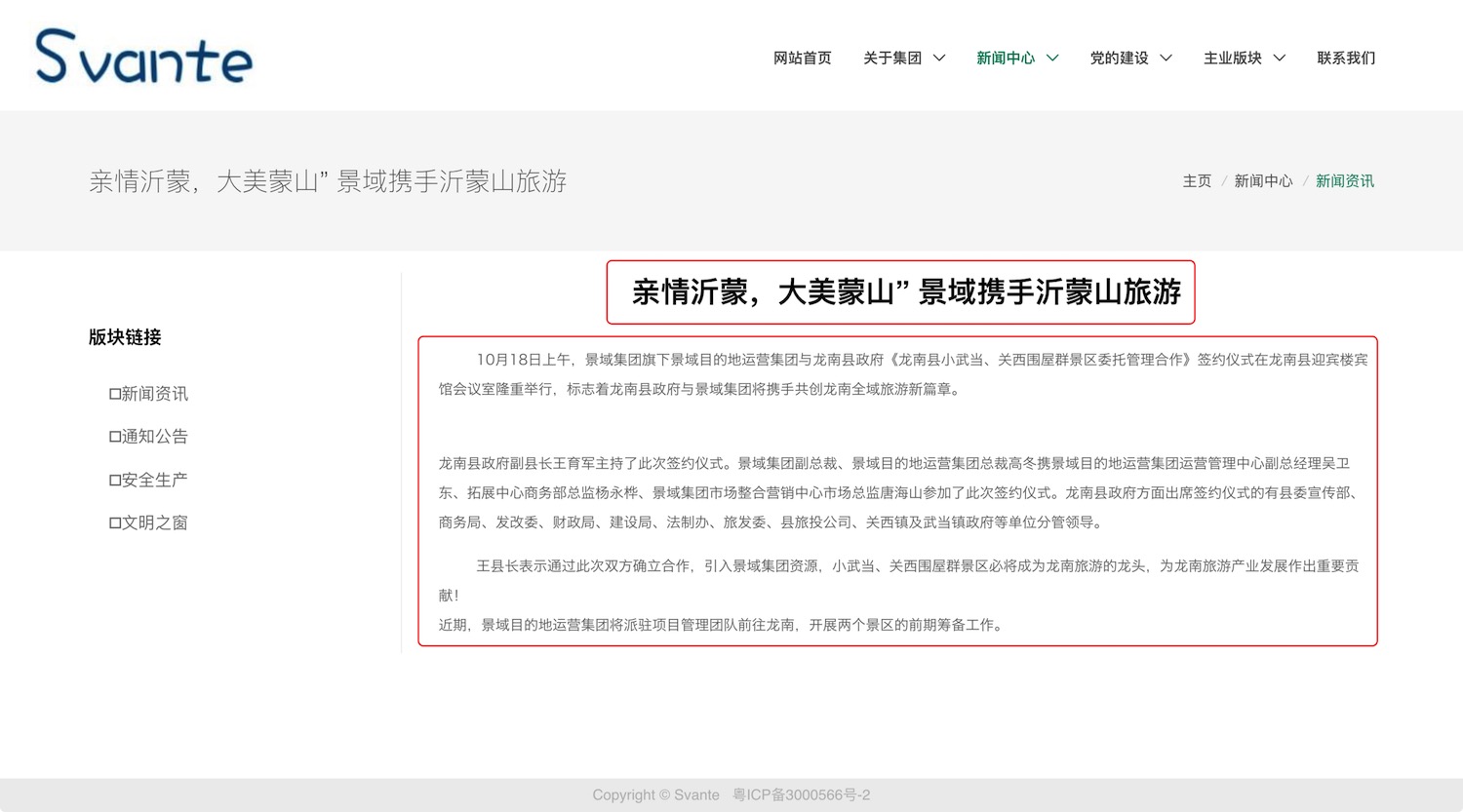Click 主页 breadcrumb link
The image size is (1463, 812).
1197,181
